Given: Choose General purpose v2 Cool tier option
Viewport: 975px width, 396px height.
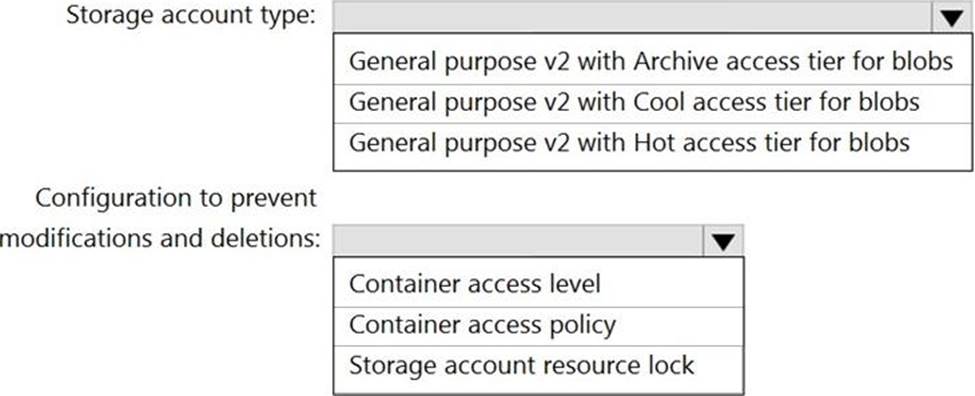Looking at the screenshot, I should click(653, 102).
